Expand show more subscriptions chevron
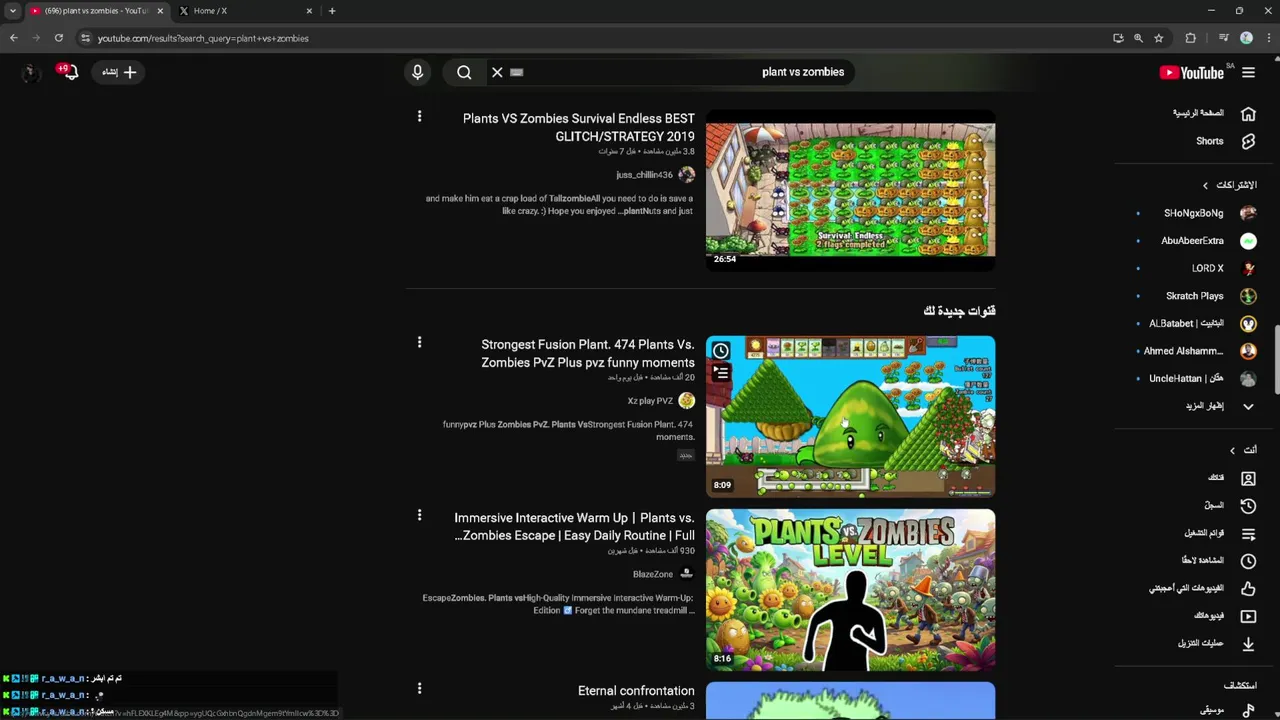 (x=1248, y=406)
